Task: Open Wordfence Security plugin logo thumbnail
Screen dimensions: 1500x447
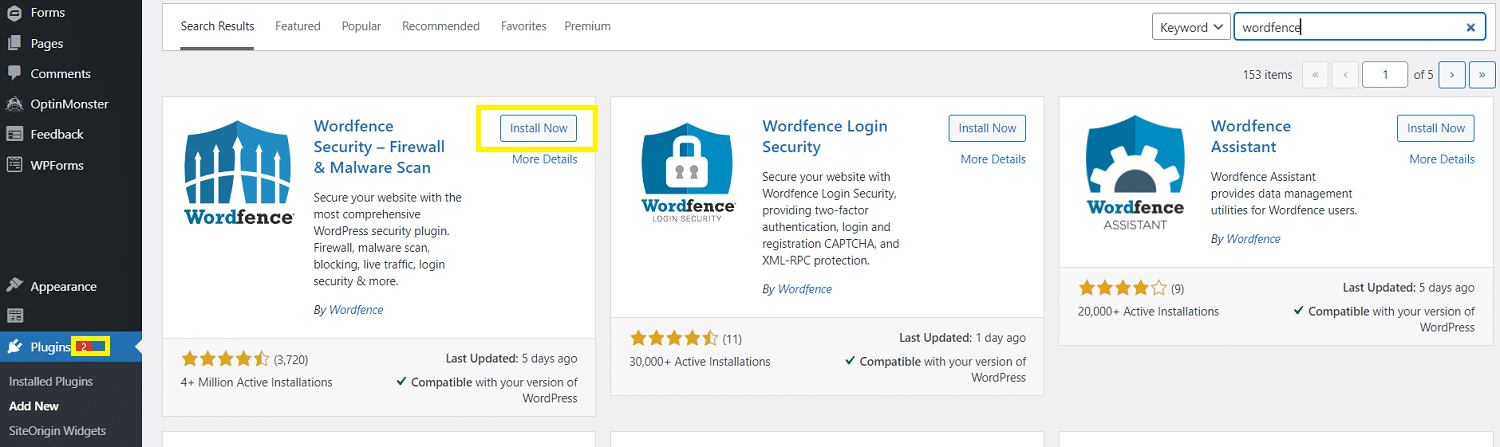Action: (239, 172)
